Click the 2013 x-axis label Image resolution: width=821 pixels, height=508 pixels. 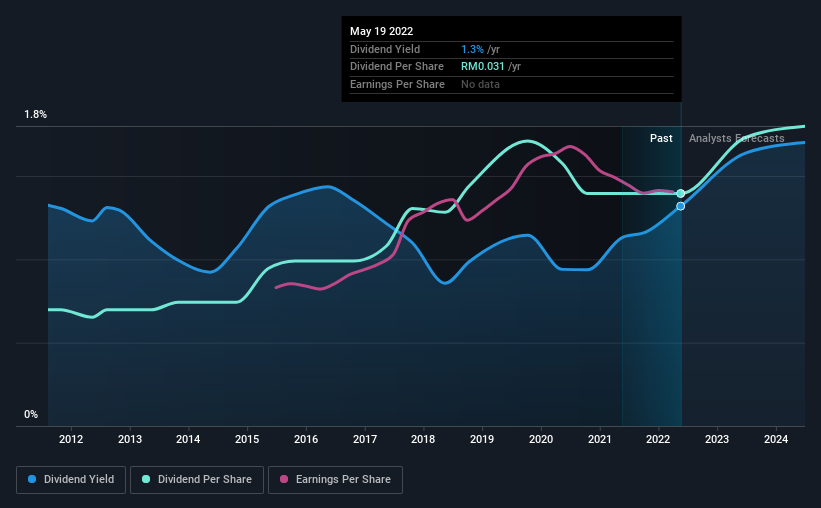130,439
